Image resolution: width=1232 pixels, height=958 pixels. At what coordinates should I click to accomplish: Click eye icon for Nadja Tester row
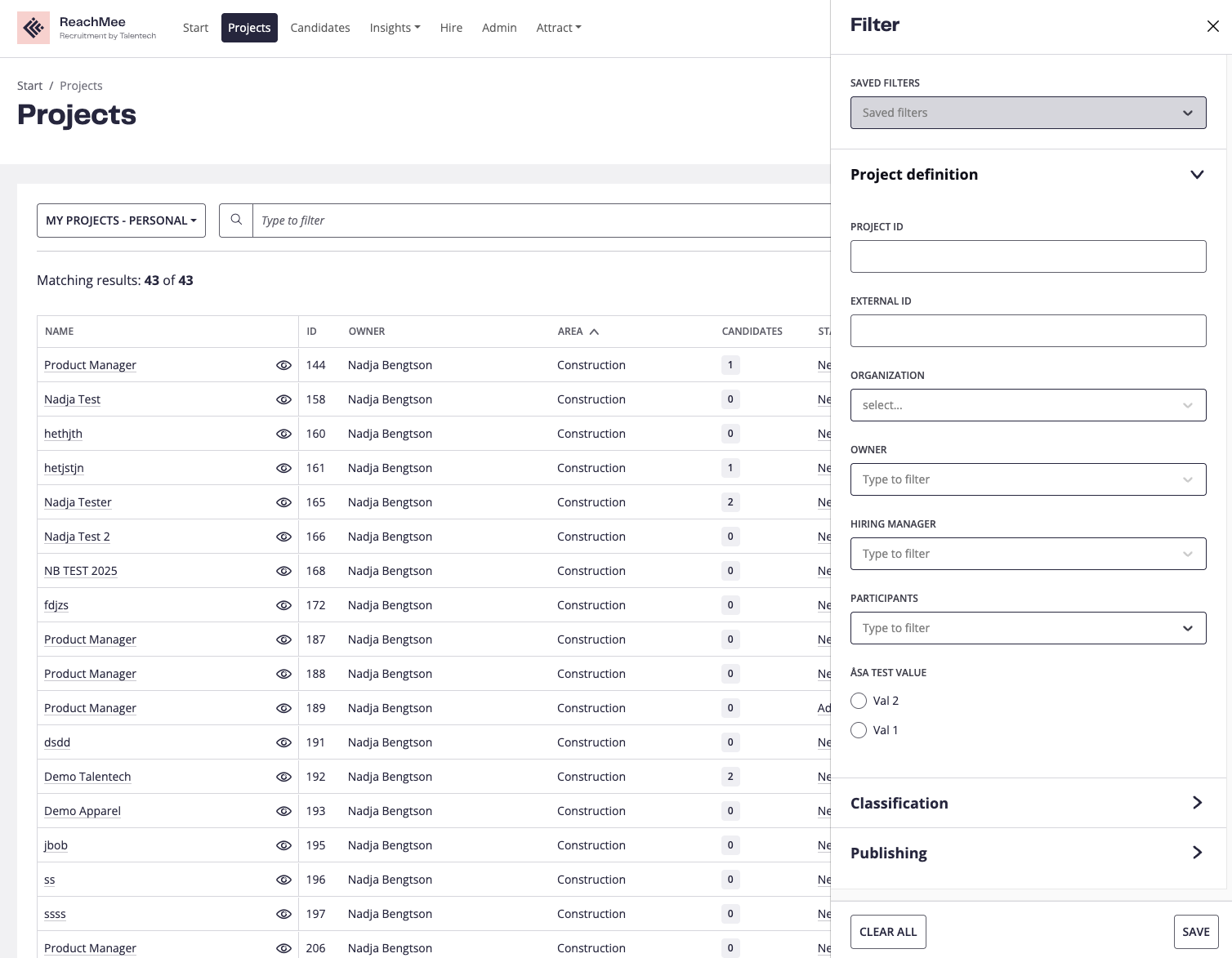click(x=283, y=502)
